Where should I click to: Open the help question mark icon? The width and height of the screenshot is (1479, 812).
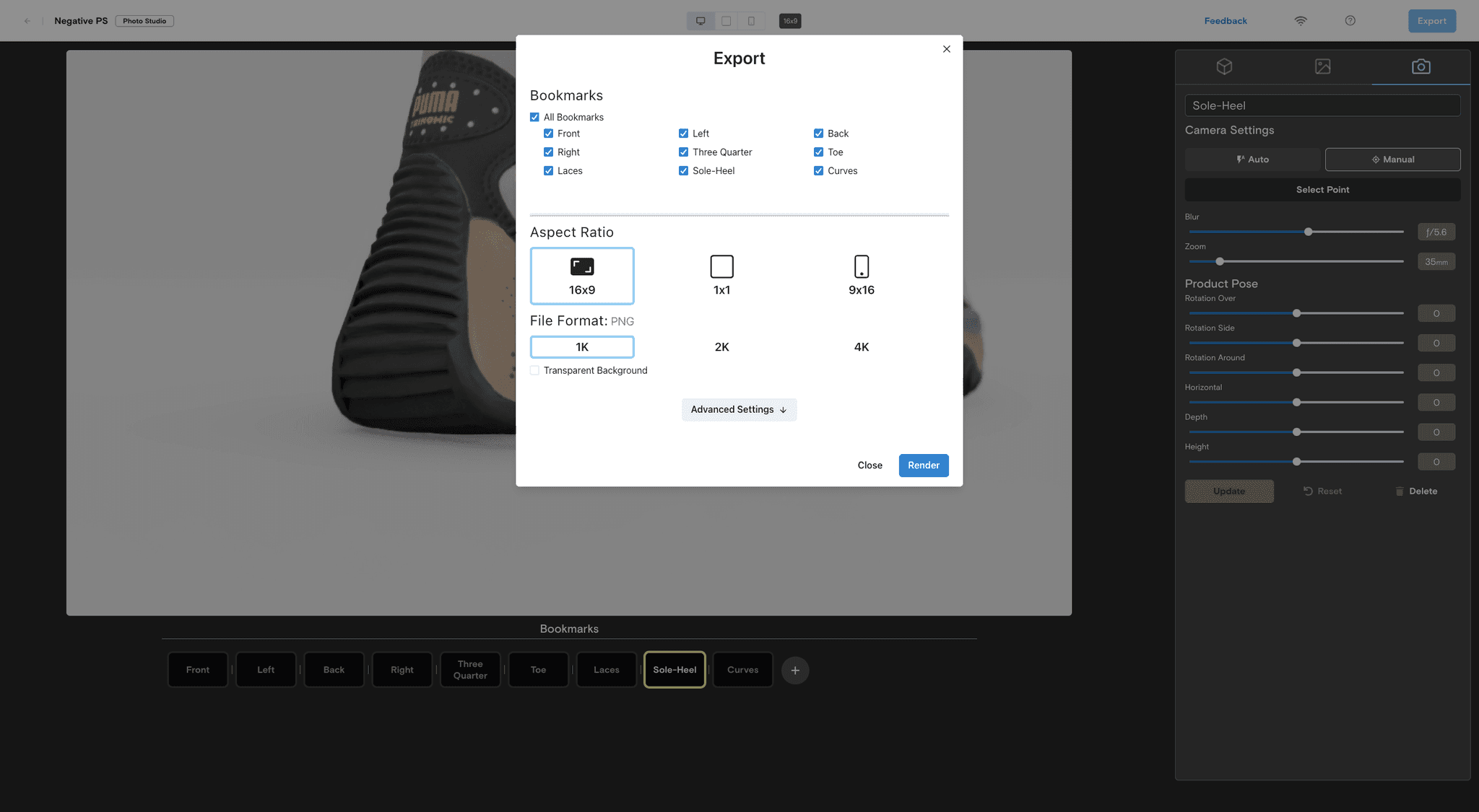tap(1350, 21)
